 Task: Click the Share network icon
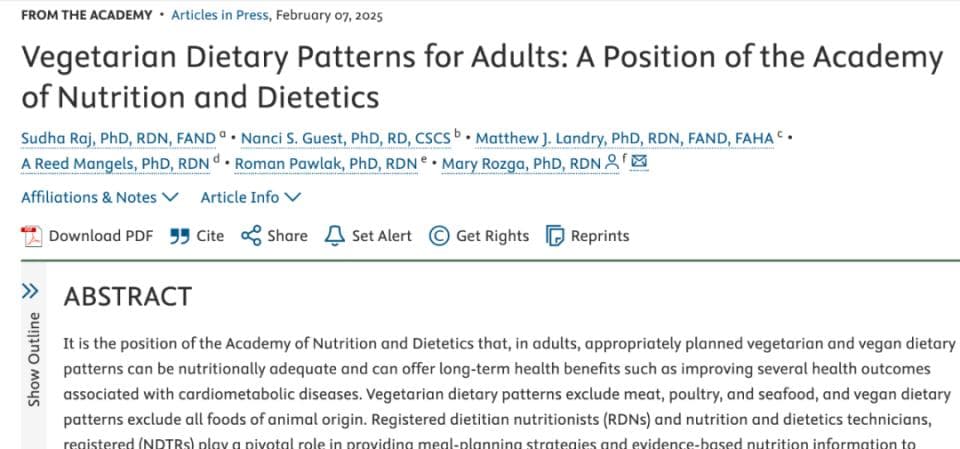tap(251, 236)
